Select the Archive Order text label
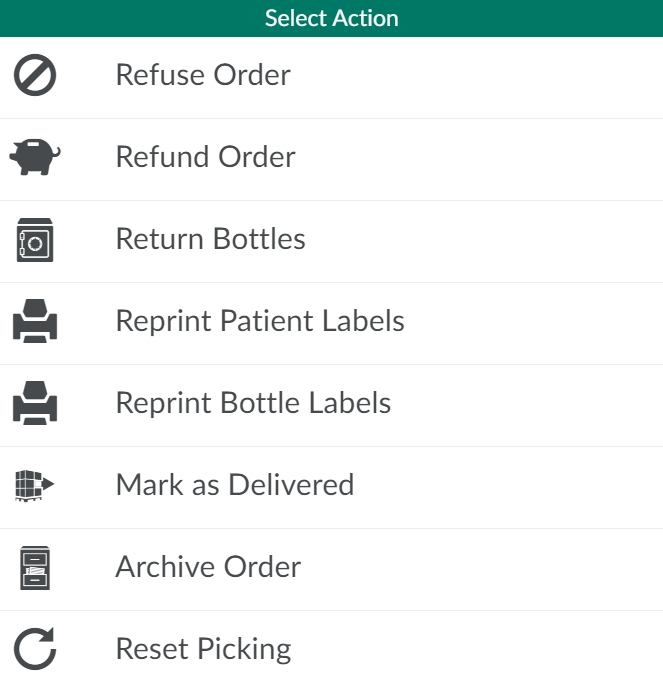This screenshot has height=689, width=663. (x=208, y=567)
